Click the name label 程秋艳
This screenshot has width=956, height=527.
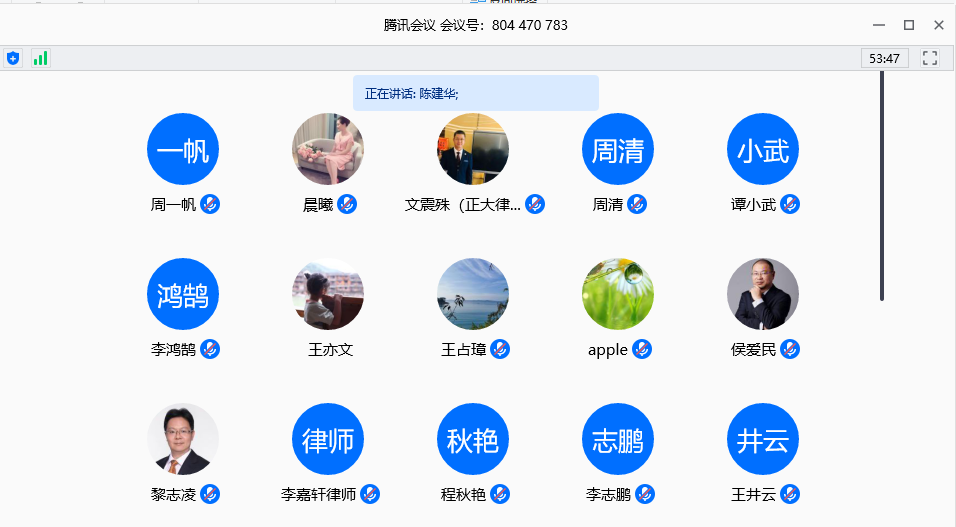coord(463,495)
